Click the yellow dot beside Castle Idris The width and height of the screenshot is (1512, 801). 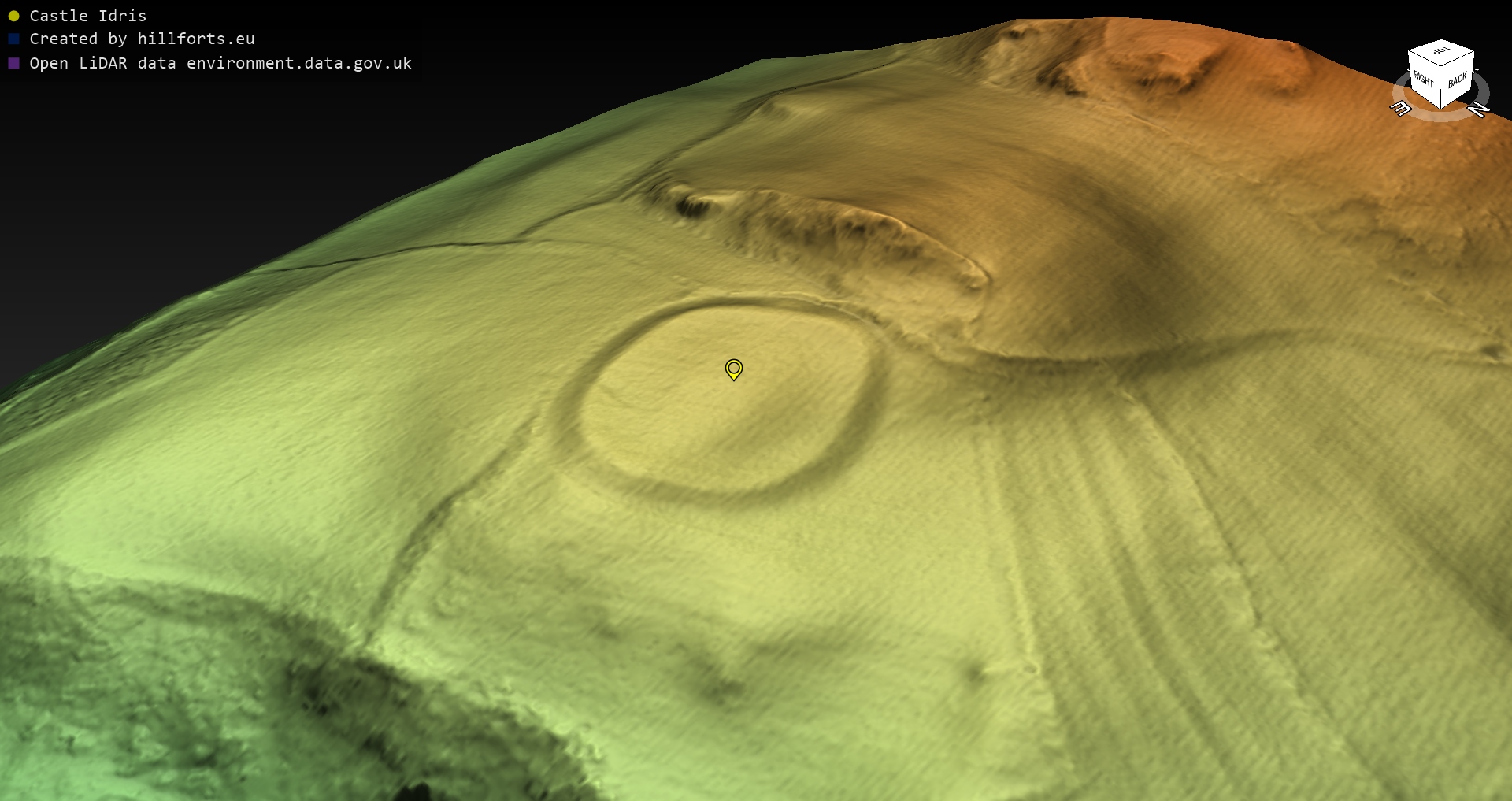[13, 16]
